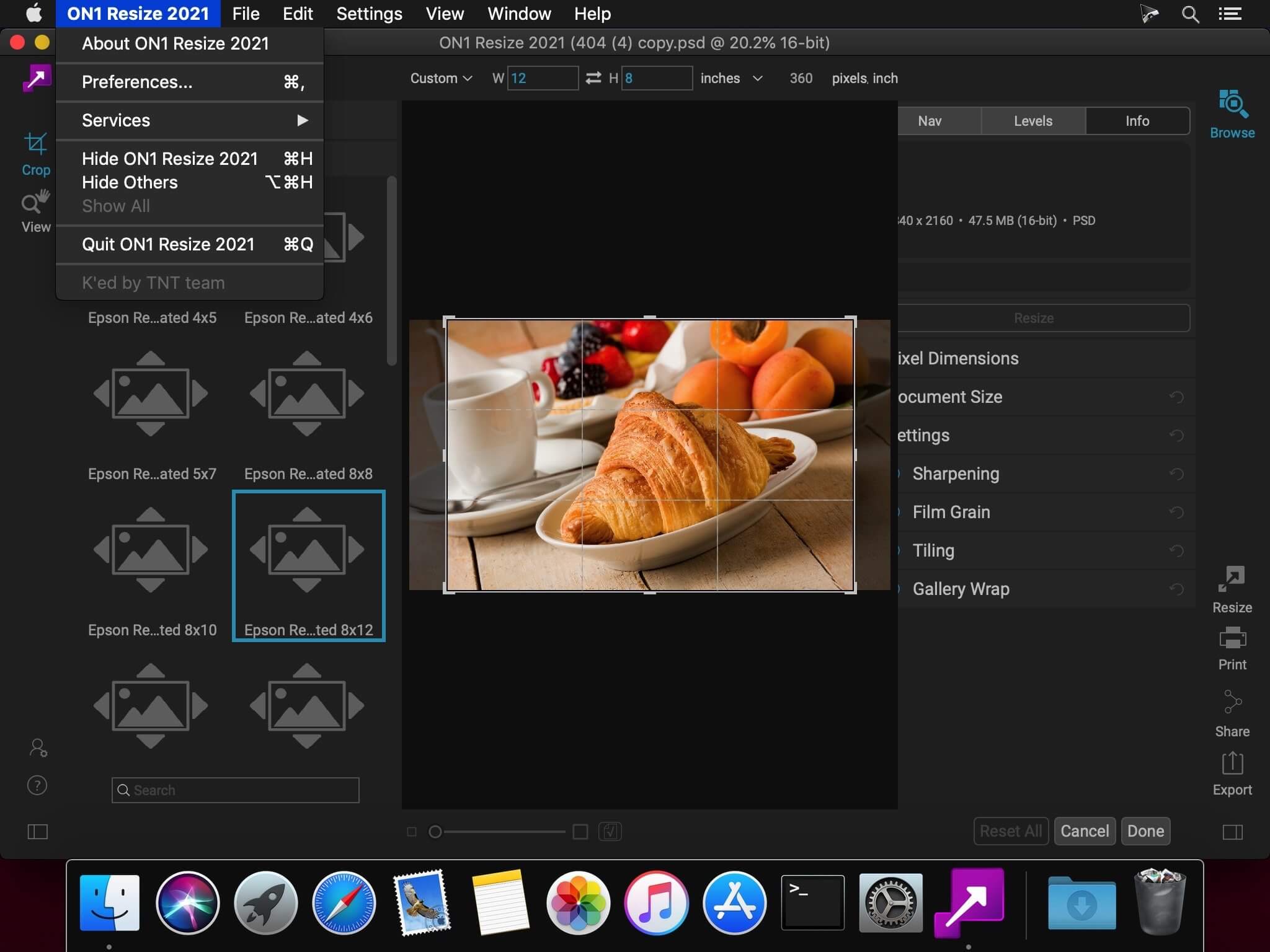
Task: Choose About ON1 Resize 2021
Action: tap(190, 43)
